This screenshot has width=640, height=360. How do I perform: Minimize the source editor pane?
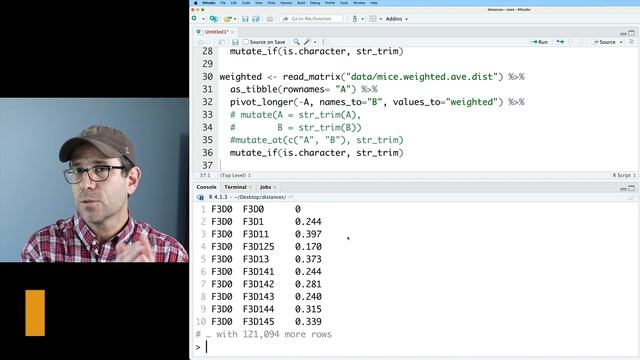click(623, 33)
